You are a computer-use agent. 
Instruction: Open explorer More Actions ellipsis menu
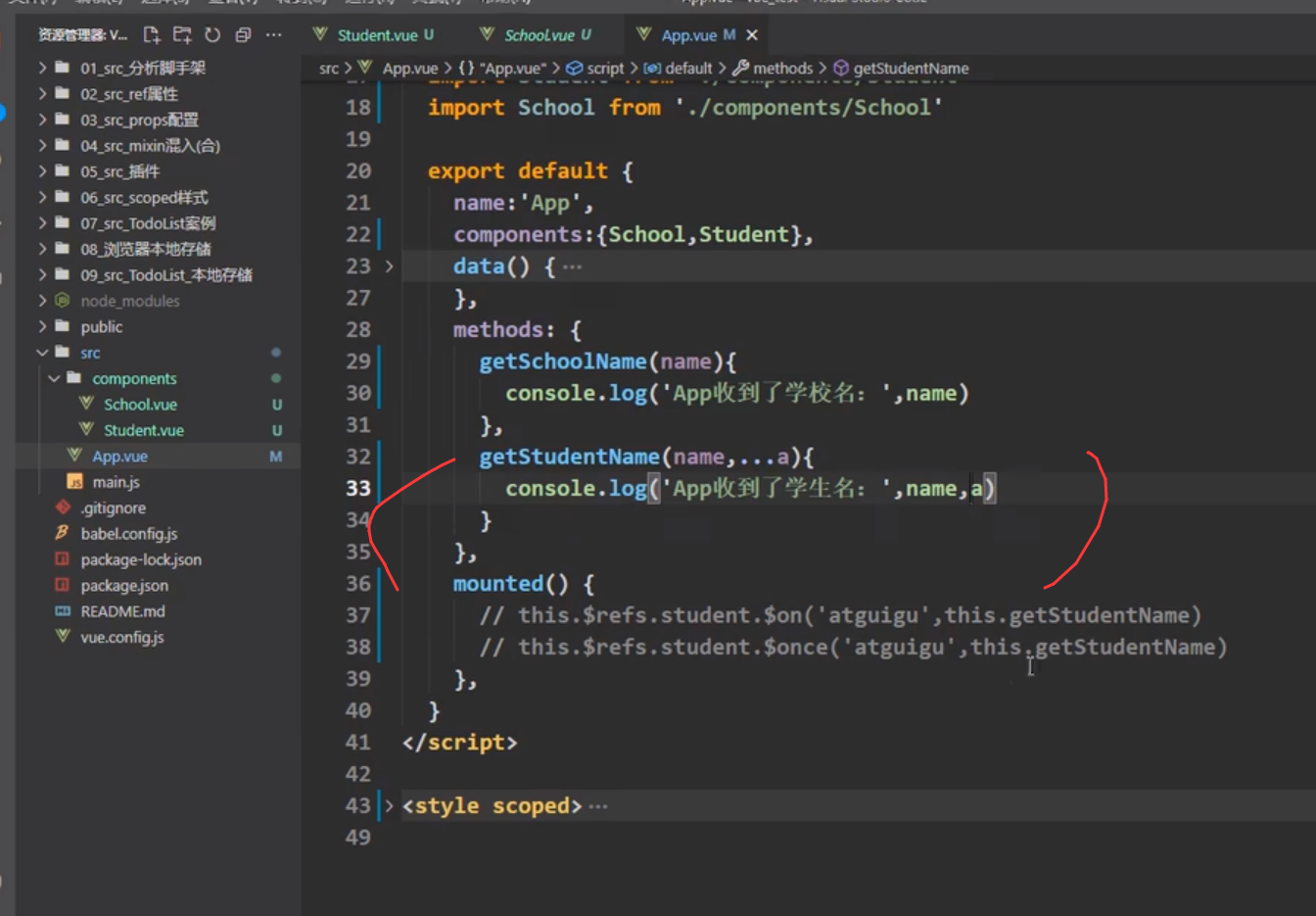point(274,35)
